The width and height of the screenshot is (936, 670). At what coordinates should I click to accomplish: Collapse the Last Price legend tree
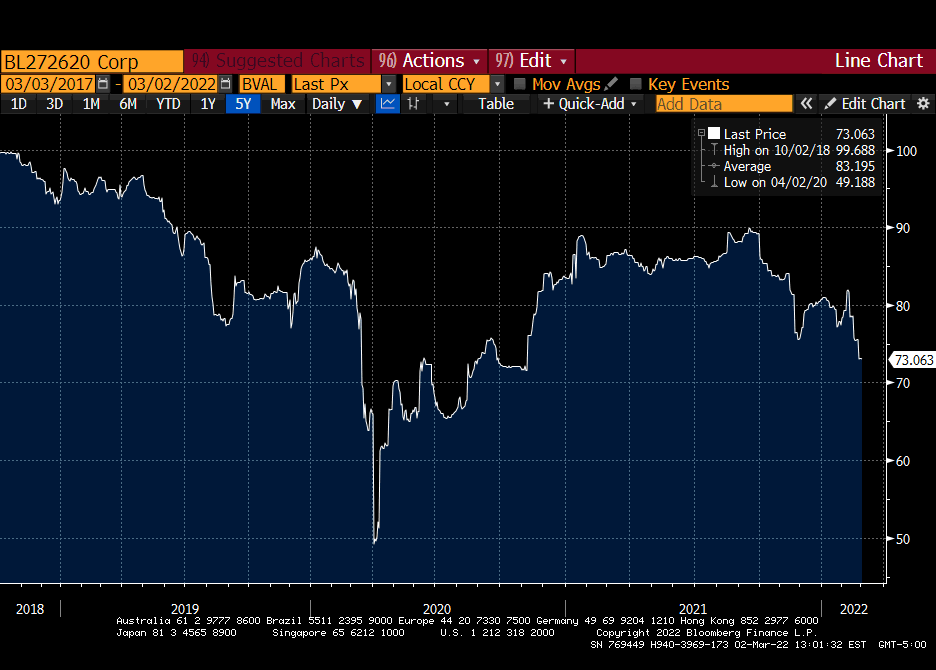pyautogui.click(x=701, y=133)
